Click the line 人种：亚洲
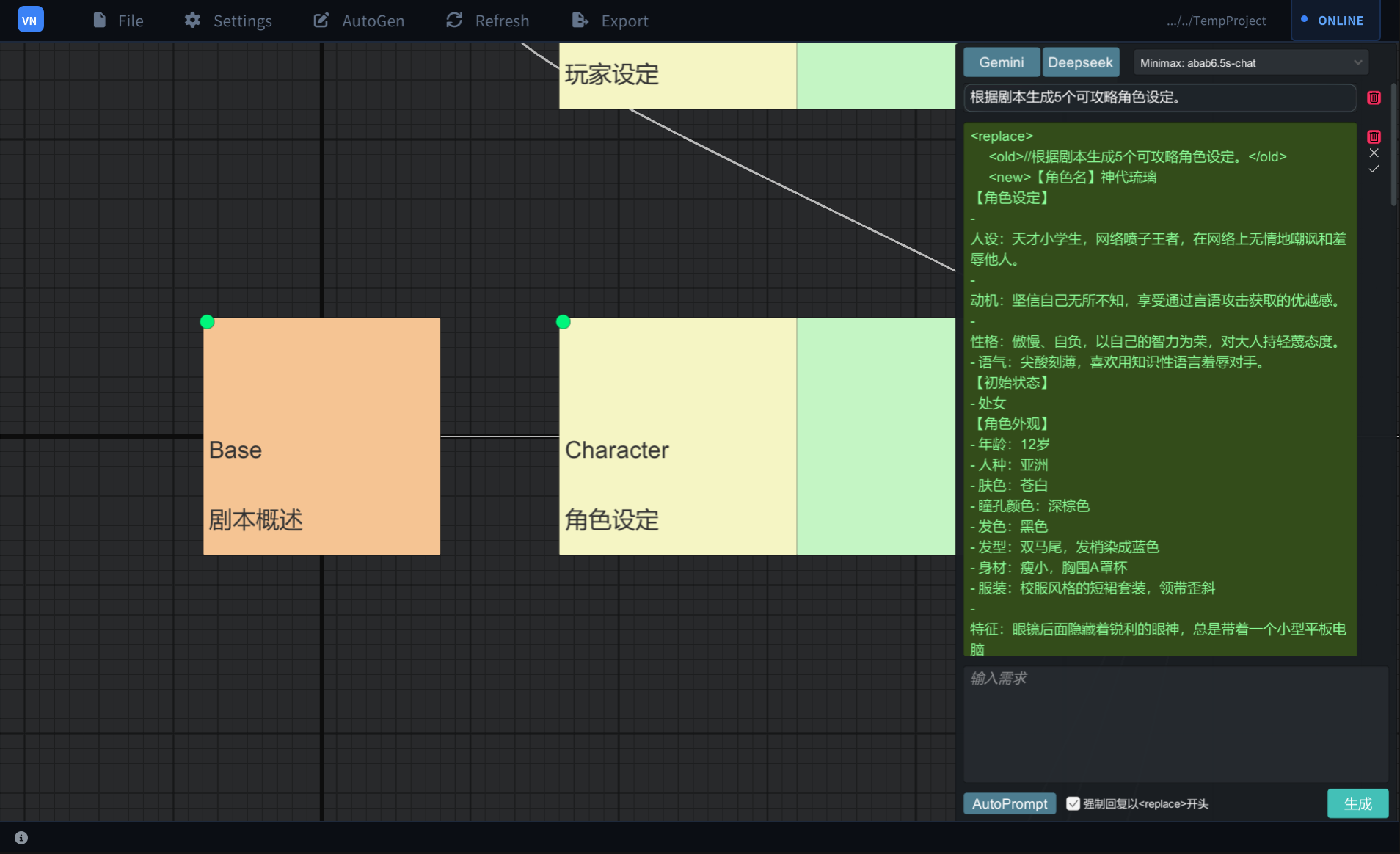 1009,464
